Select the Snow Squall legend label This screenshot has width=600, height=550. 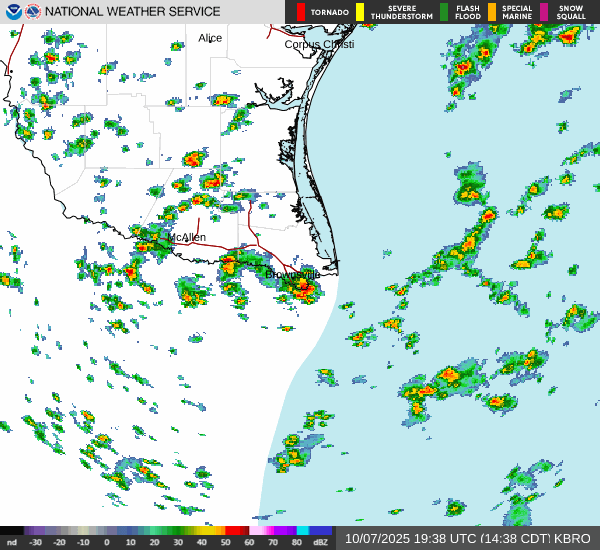click(x=571, y=12)
